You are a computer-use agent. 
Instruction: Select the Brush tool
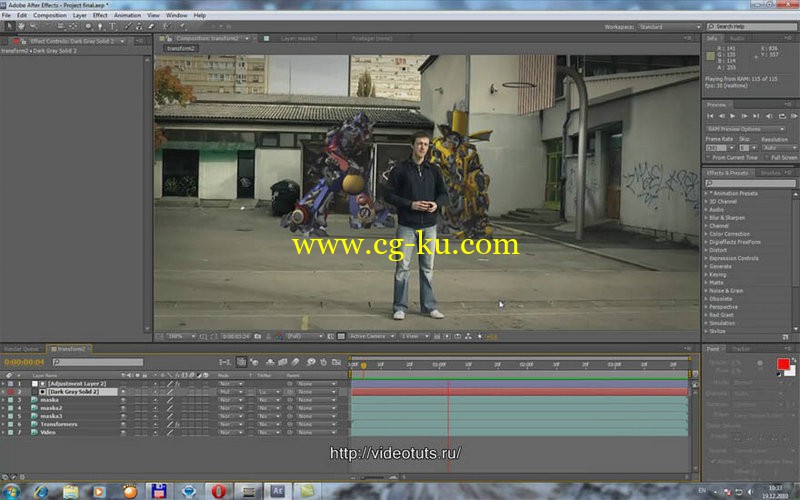tap(128, 26)
